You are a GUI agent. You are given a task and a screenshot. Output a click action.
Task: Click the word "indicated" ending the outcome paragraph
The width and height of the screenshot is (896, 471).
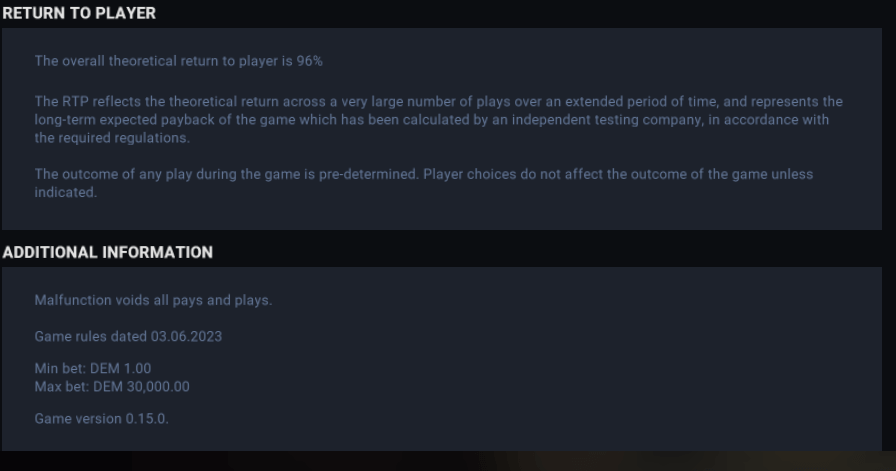click(64, 192)
